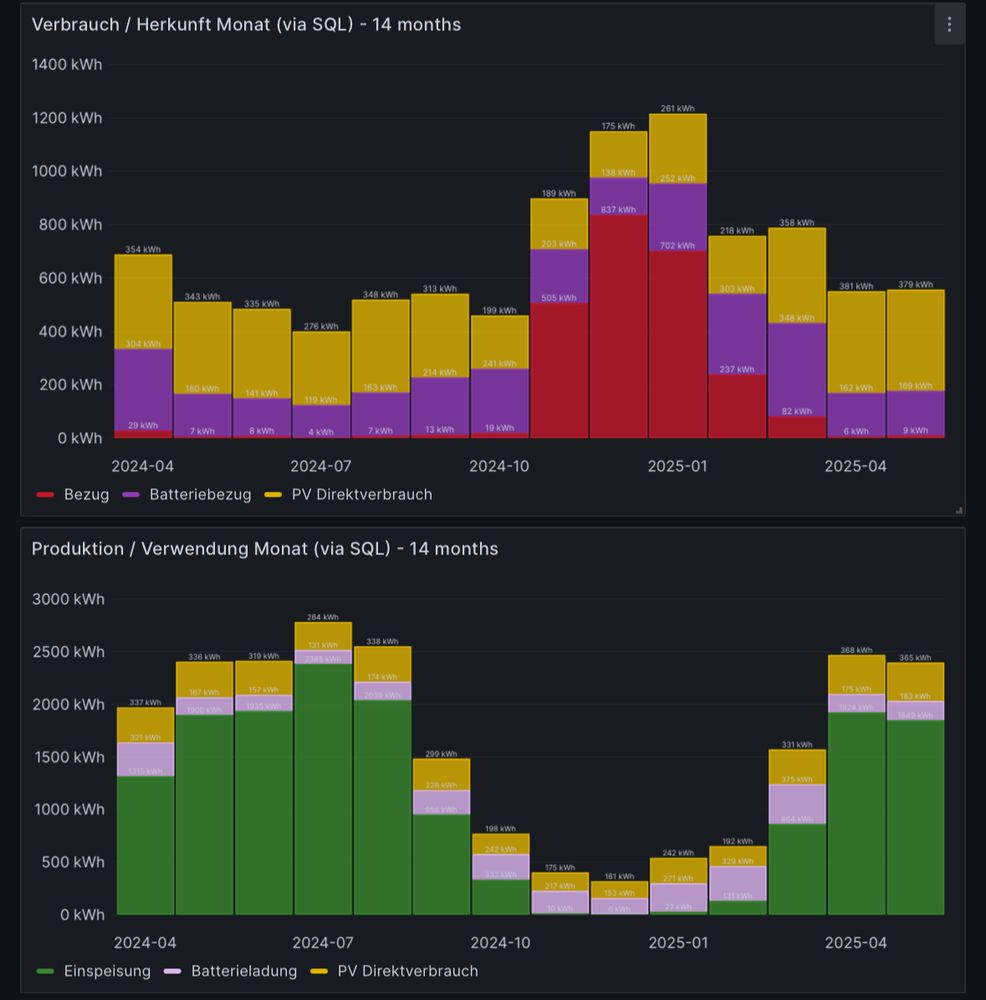The image size is (986, 1000).
Task: Click the purple Batteriebezug segment labeled 304 kWh
Action: pyautogui.click(x=143, y=390)
